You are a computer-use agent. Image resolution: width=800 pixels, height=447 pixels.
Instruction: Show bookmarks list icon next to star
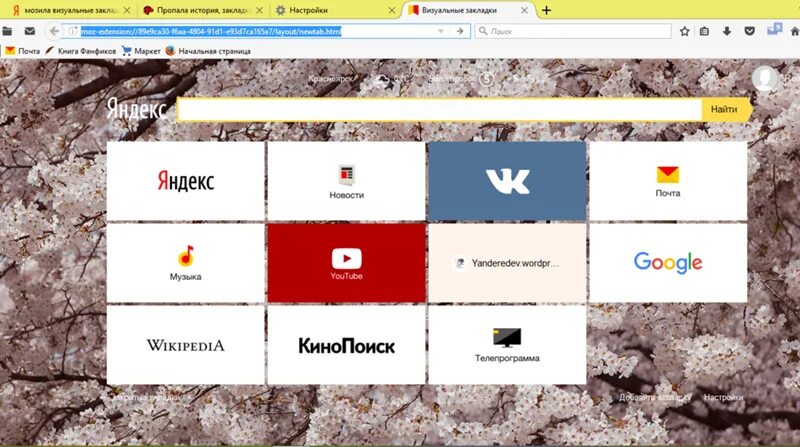click(x=705, y=31)
